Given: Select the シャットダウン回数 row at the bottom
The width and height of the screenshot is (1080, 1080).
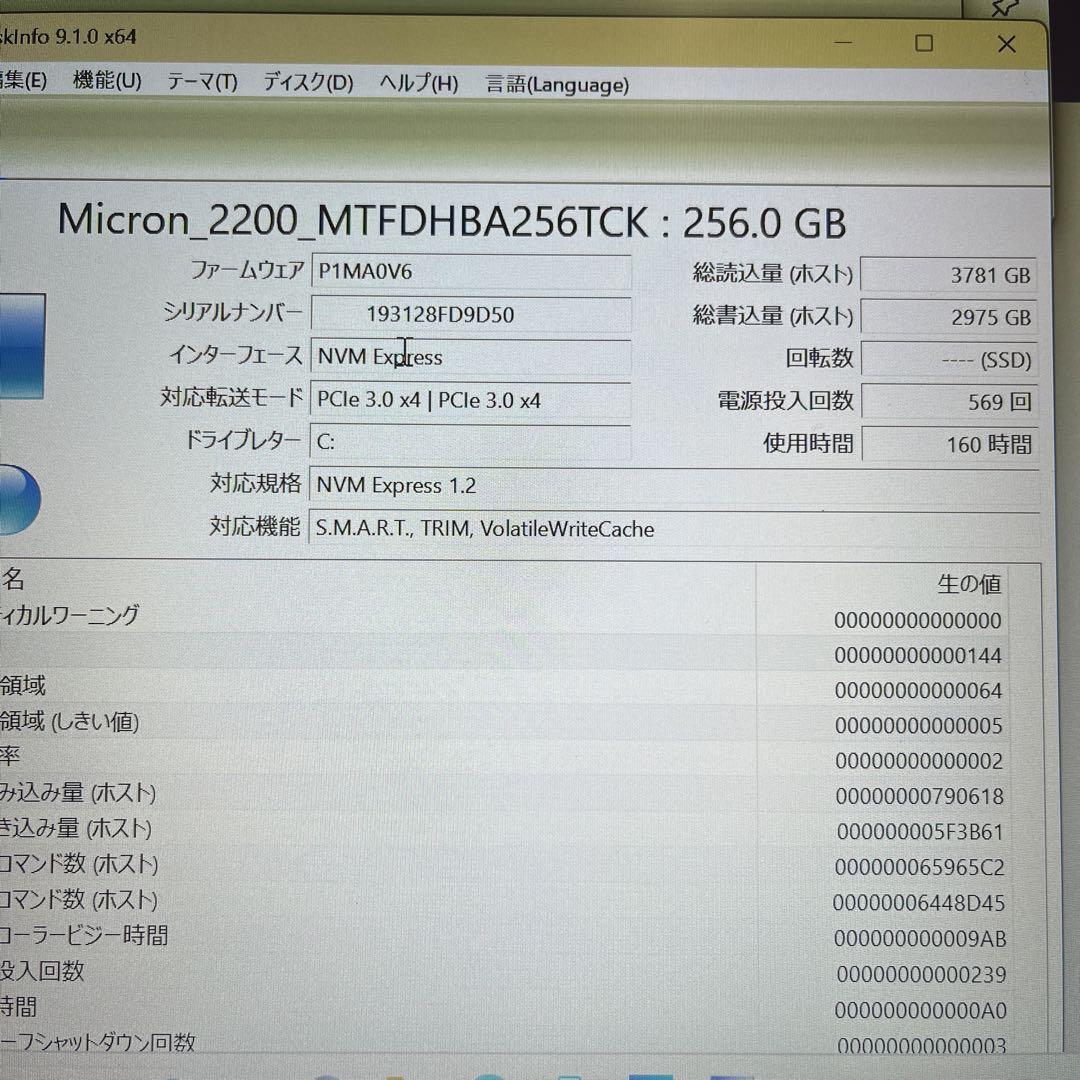Looking at the screenshot, I should [x=506, y=1044].
